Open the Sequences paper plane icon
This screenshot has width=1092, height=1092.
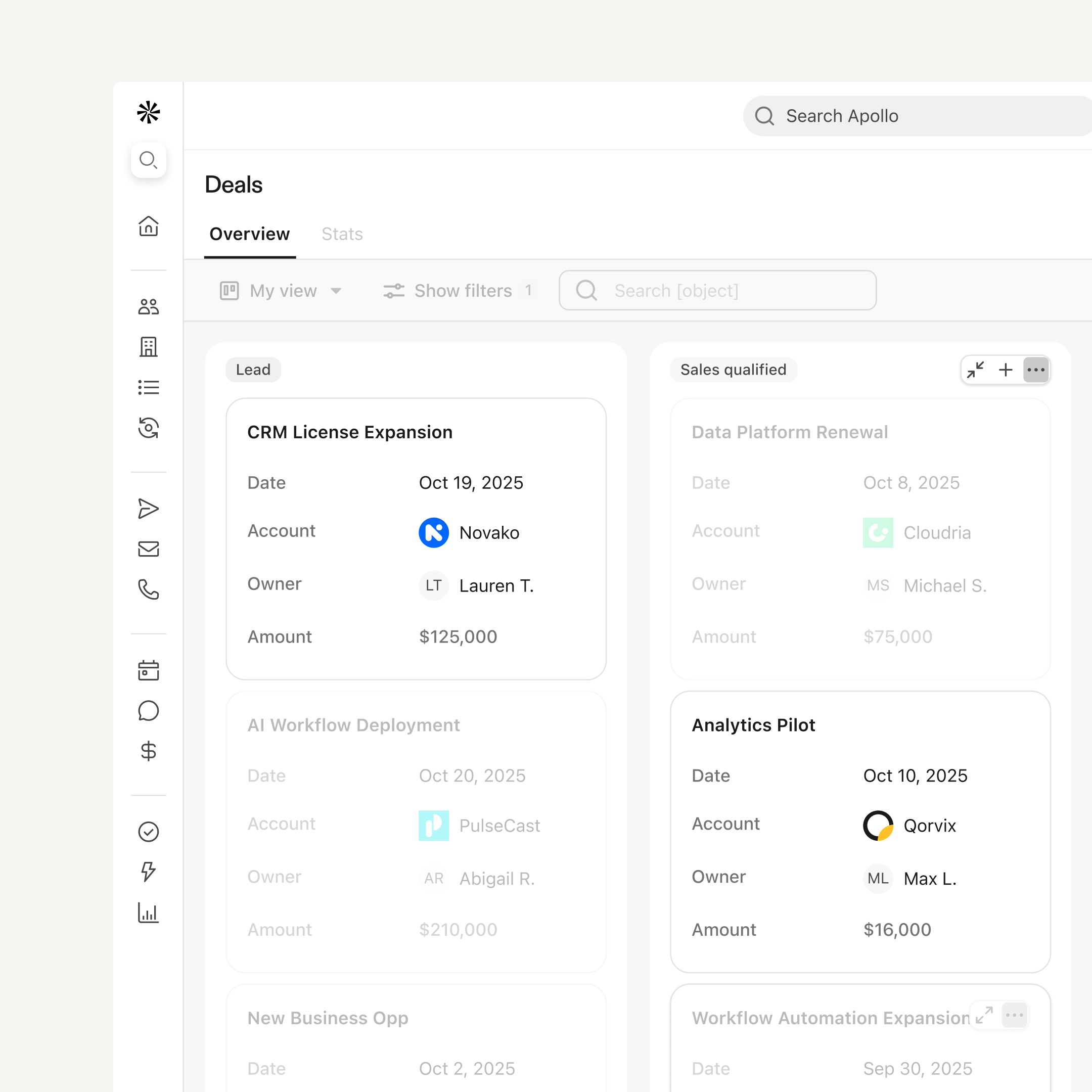click(148, 508)
